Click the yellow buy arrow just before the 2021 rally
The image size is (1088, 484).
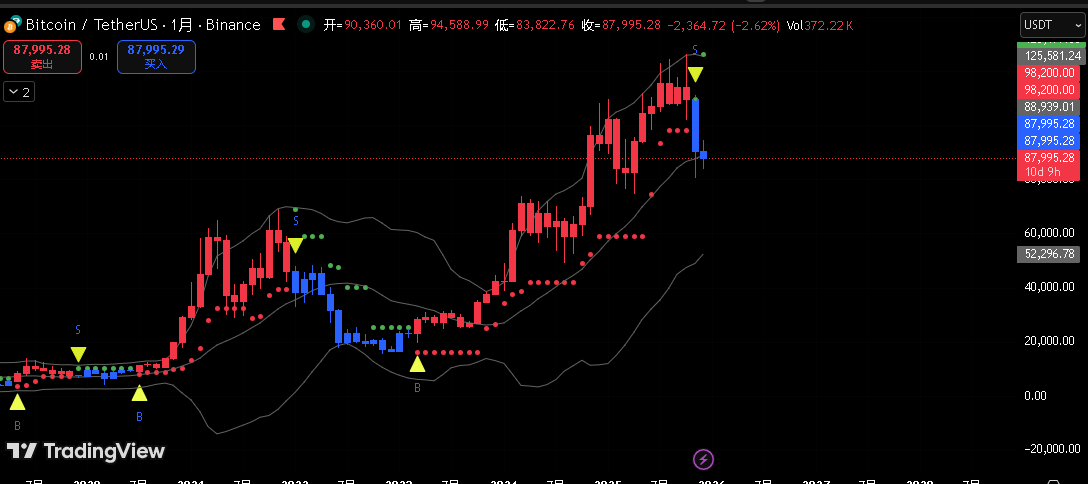click(x=139, y=393)
